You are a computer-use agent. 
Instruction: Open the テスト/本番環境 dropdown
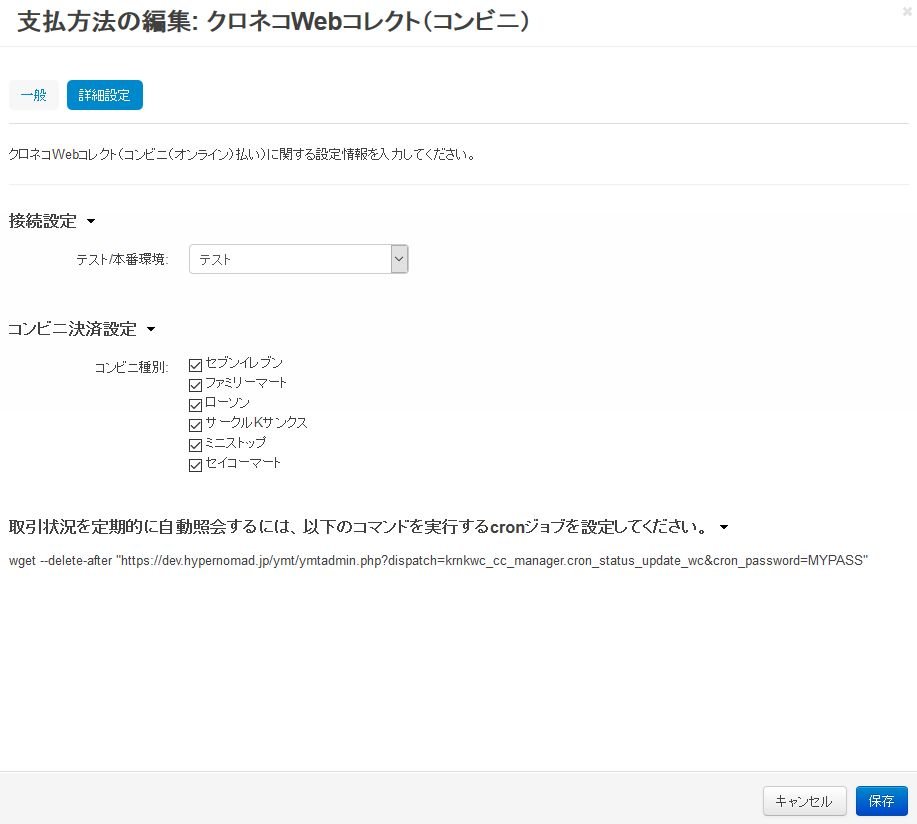coord(298,259)
